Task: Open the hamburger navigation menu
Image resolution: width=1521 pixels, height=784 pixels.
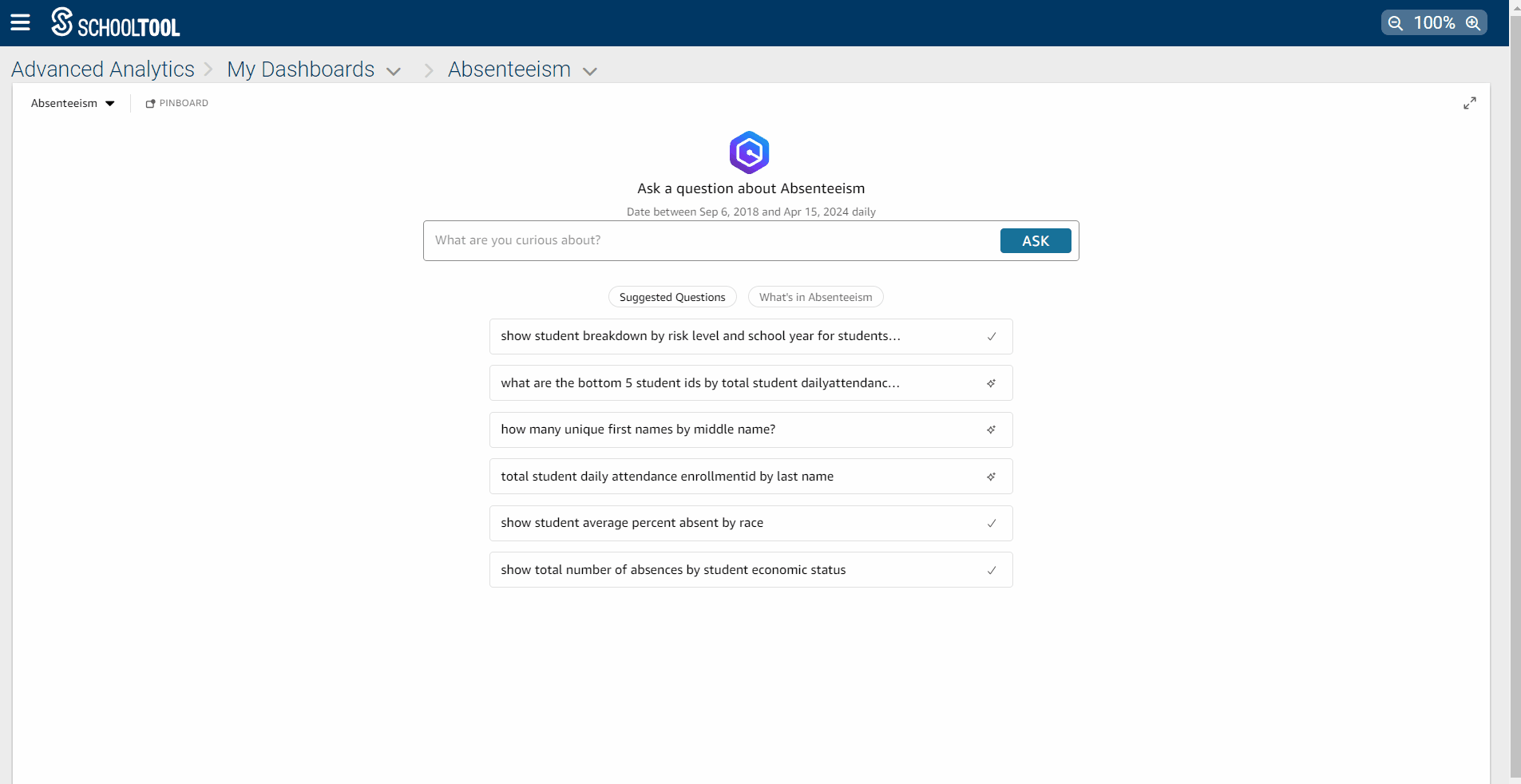Action: [20, 22]
